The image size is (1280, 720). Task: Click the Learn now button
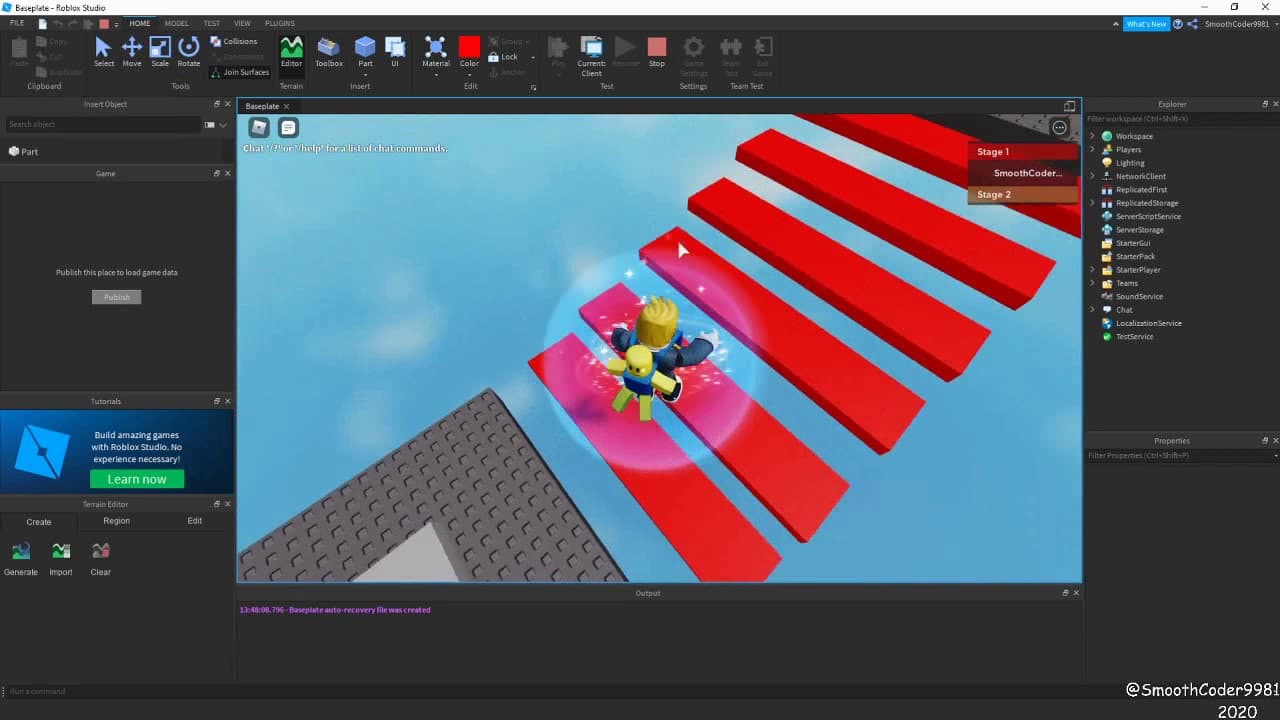click(x=137, y=479)
